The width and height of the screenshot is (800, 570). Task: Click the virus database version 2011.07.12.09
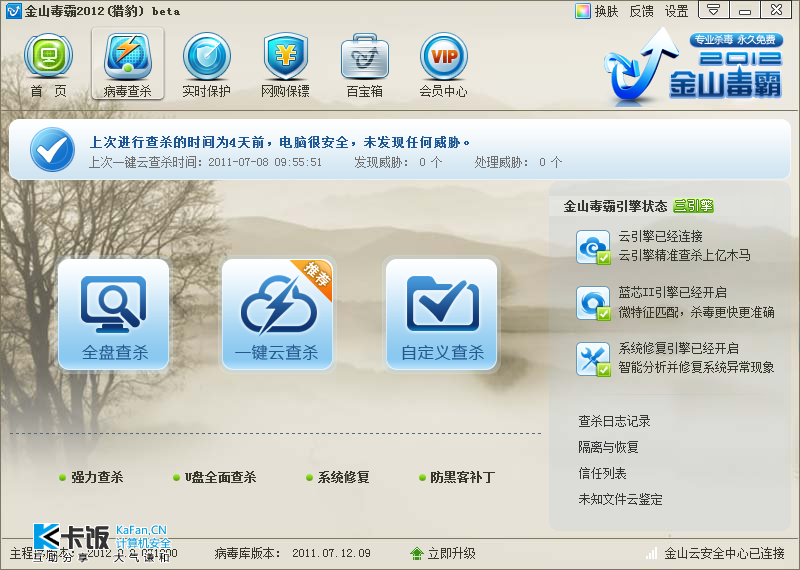click(x=332, y=553)
